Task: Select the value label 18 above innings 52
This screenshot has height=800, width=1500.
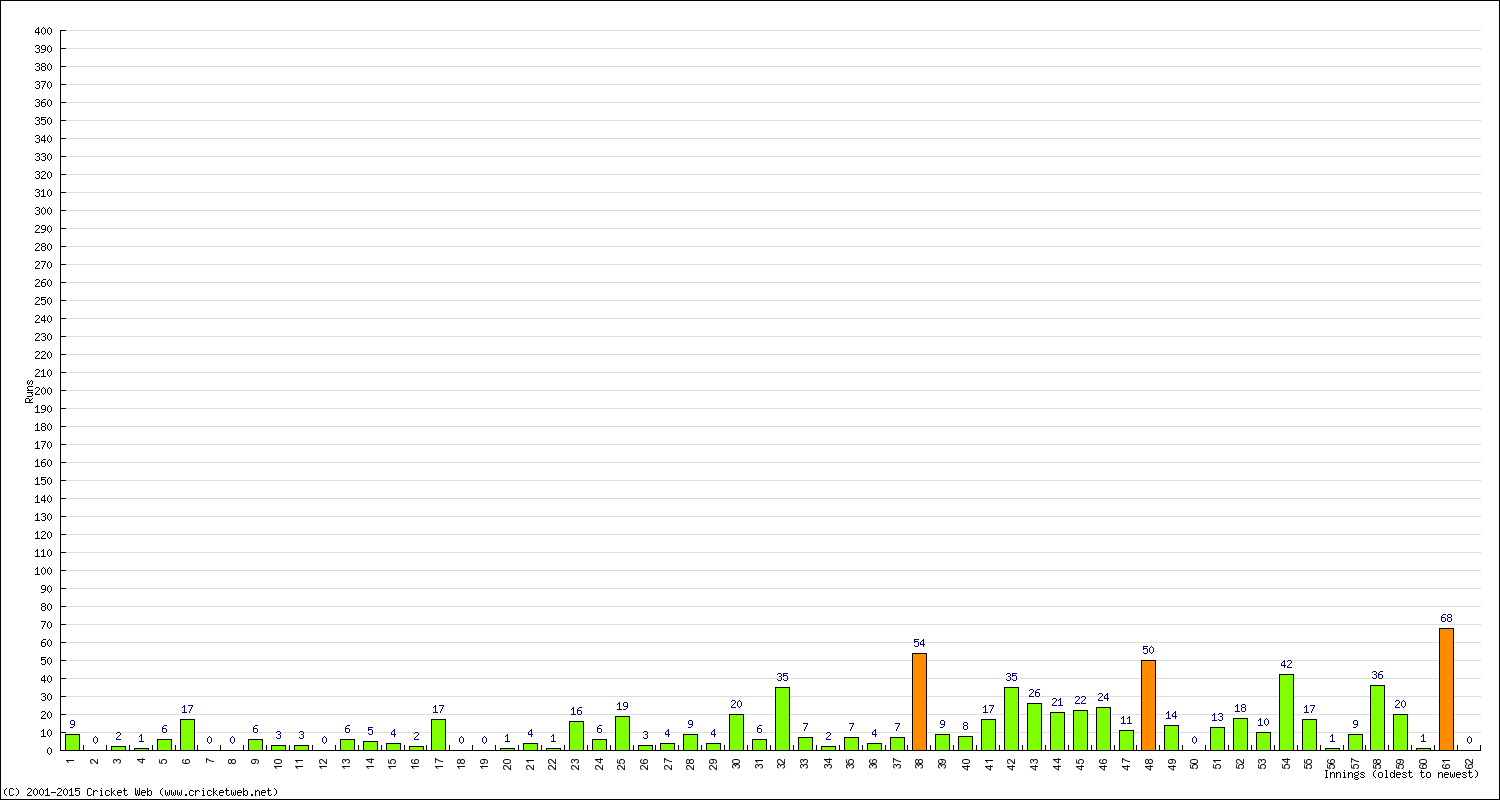Action: click(x=1240, y=708)
